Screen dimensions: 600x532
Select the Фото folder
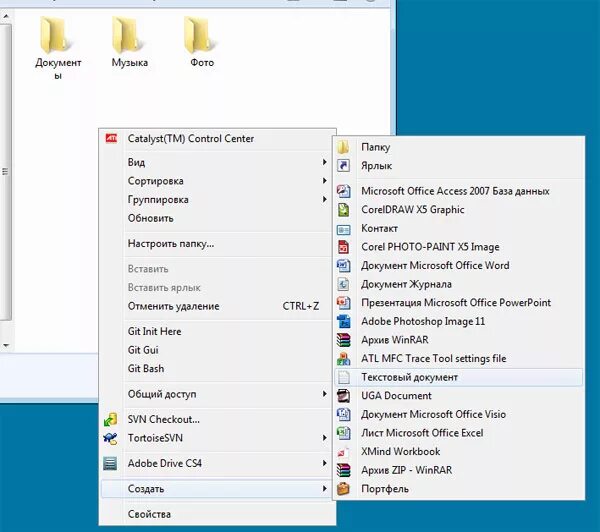tap(202, 41)
